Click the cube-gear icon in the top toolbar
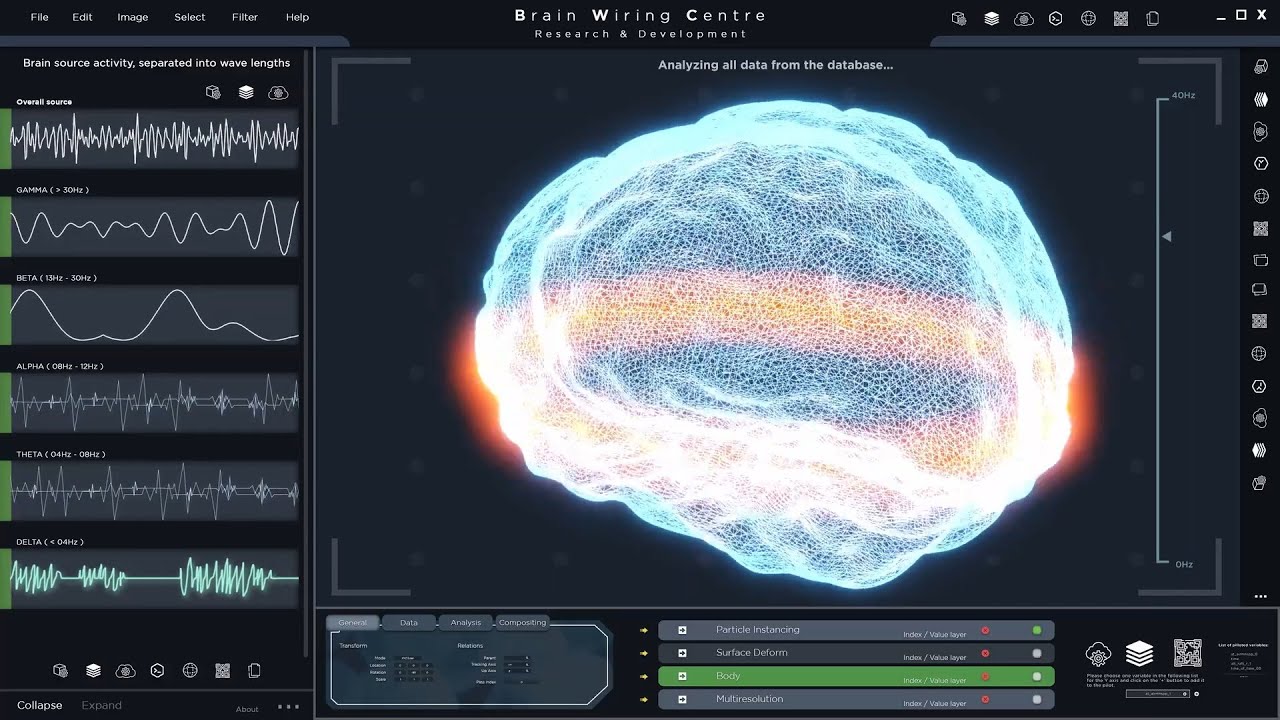The height and width of the screenshot is (720, 1280). [x=959, y=18]
